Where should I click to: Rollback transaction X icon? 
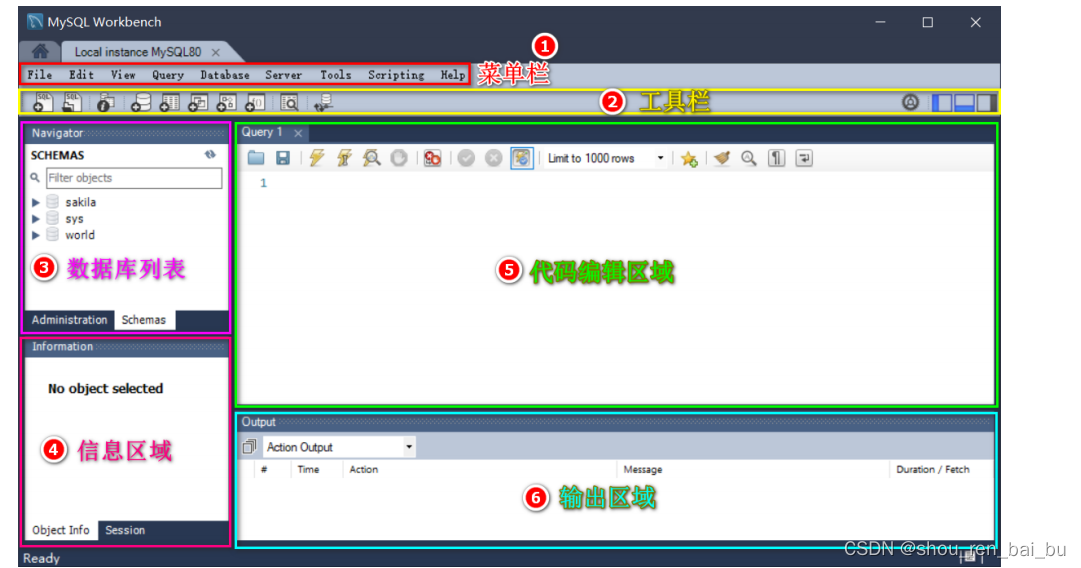point(494,158)
